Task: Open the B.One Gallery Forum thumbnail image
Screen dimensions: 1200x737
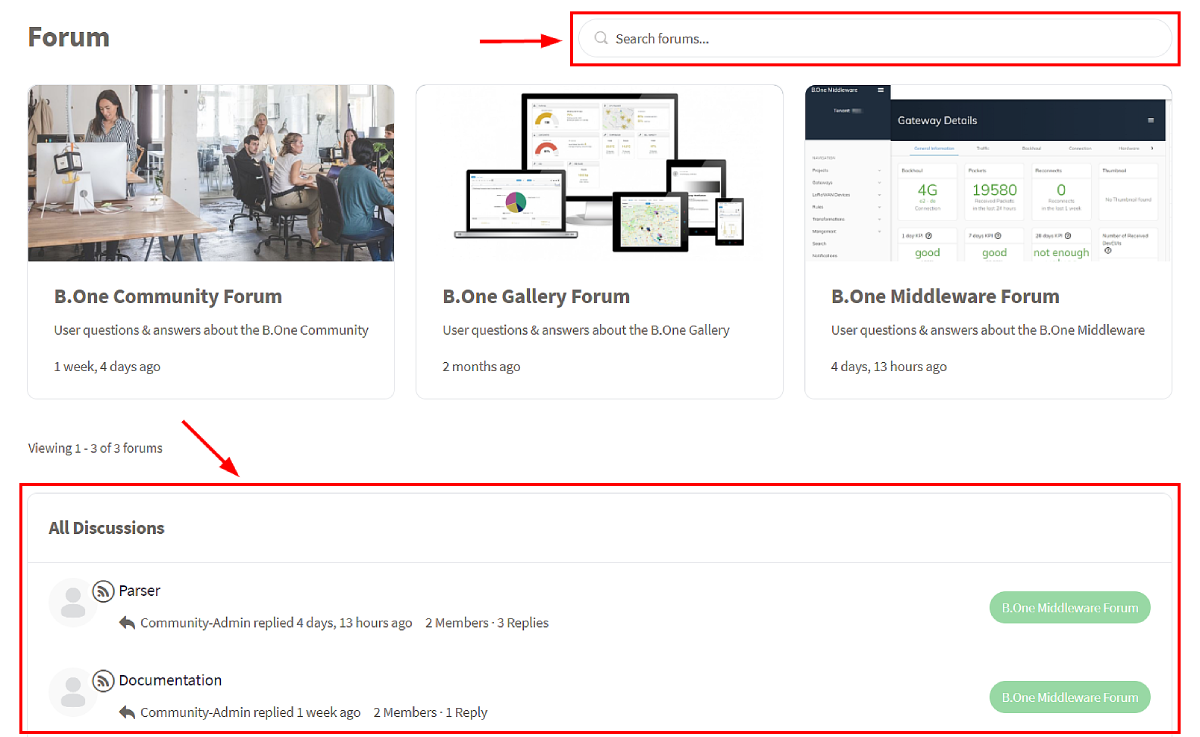Action: point(599,173)
